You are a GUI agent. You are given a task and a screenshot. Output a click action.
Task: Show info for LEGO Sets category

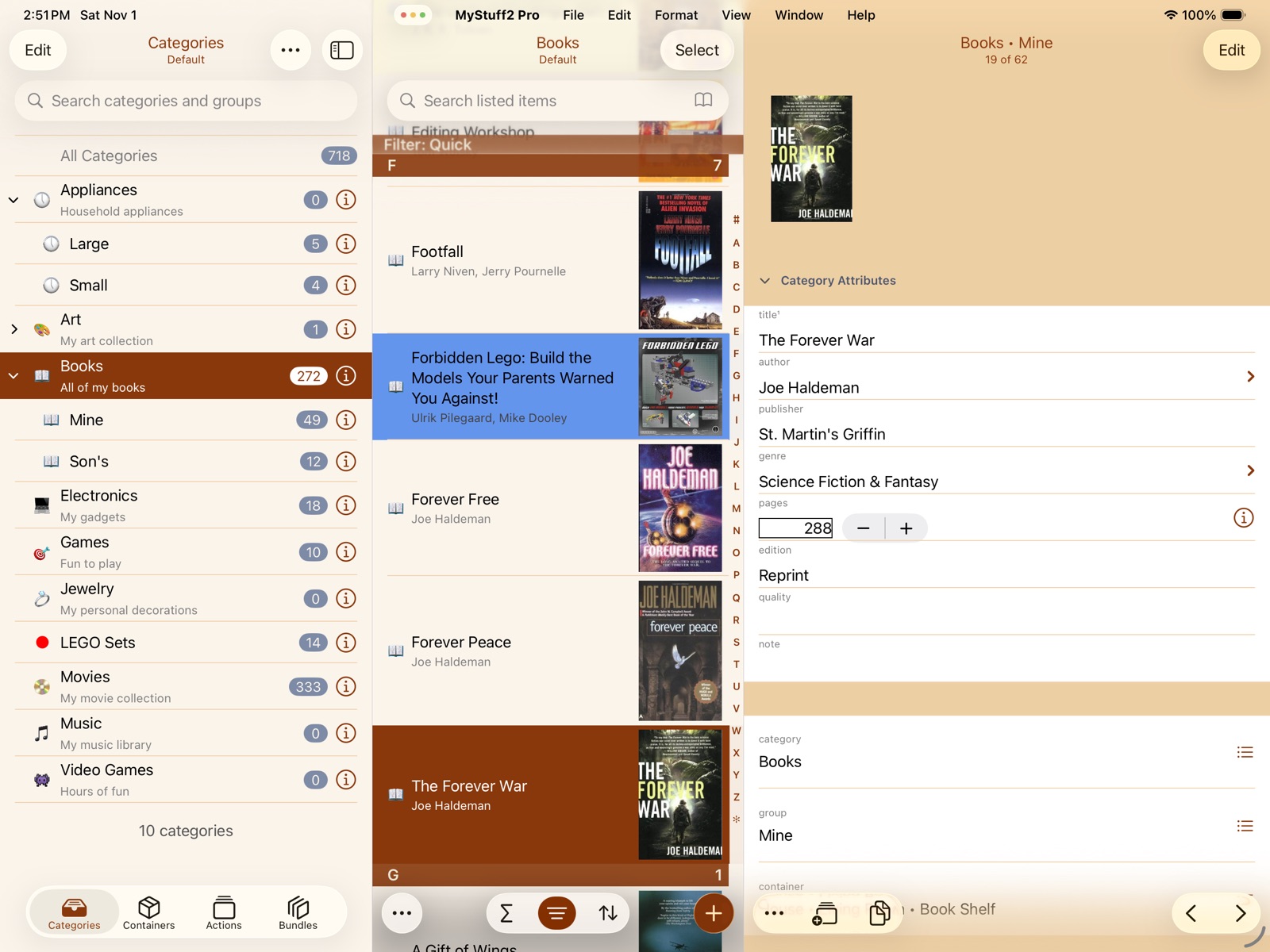tap(346, 643)
